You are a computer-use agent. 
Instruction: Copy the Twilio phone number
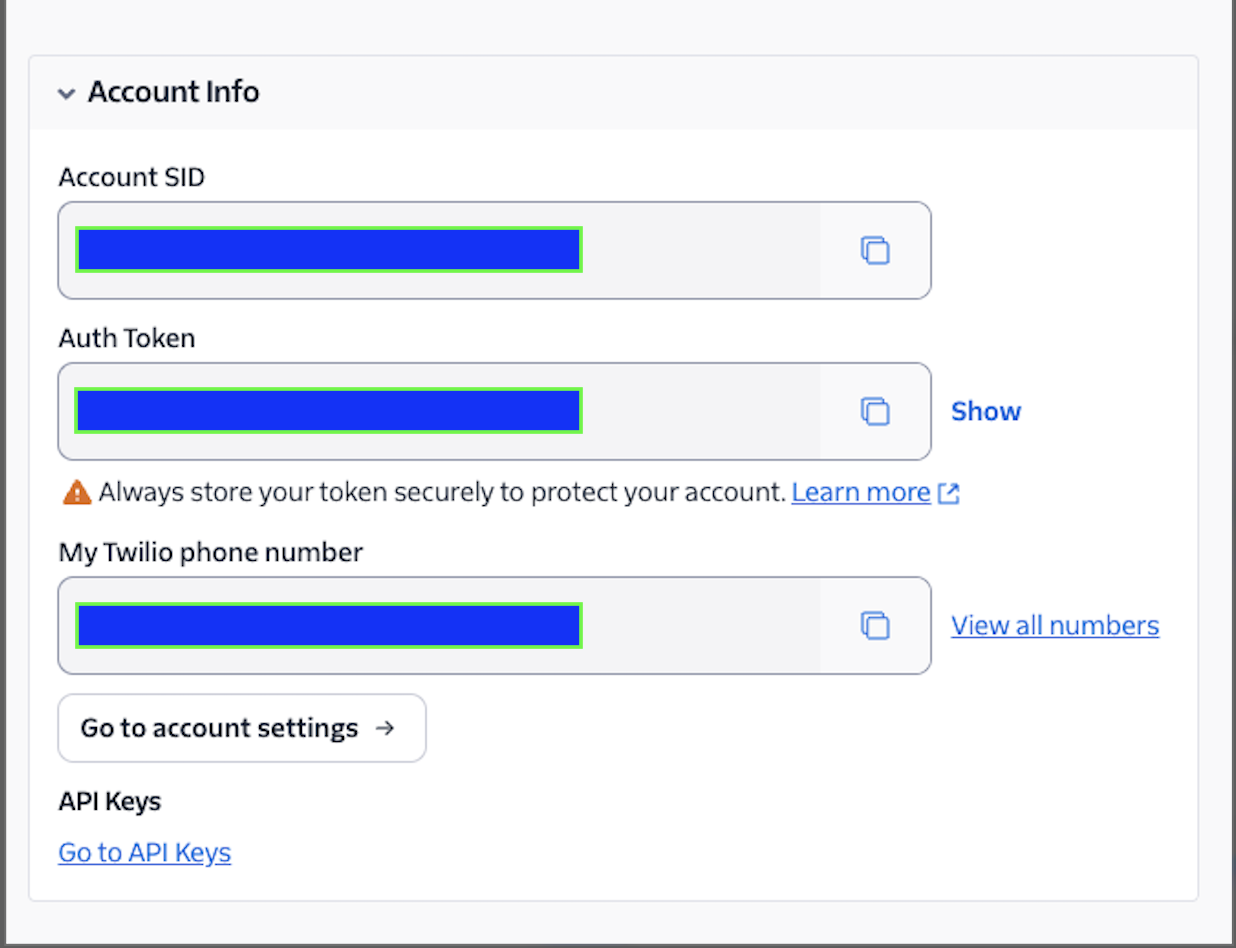tap(875, 626)
